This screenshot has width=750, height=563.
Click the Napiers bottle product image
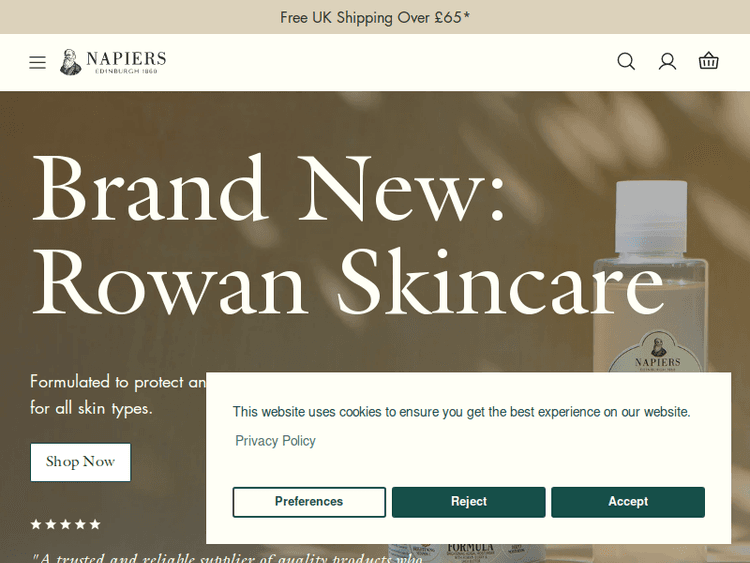(x=651, y=276)
